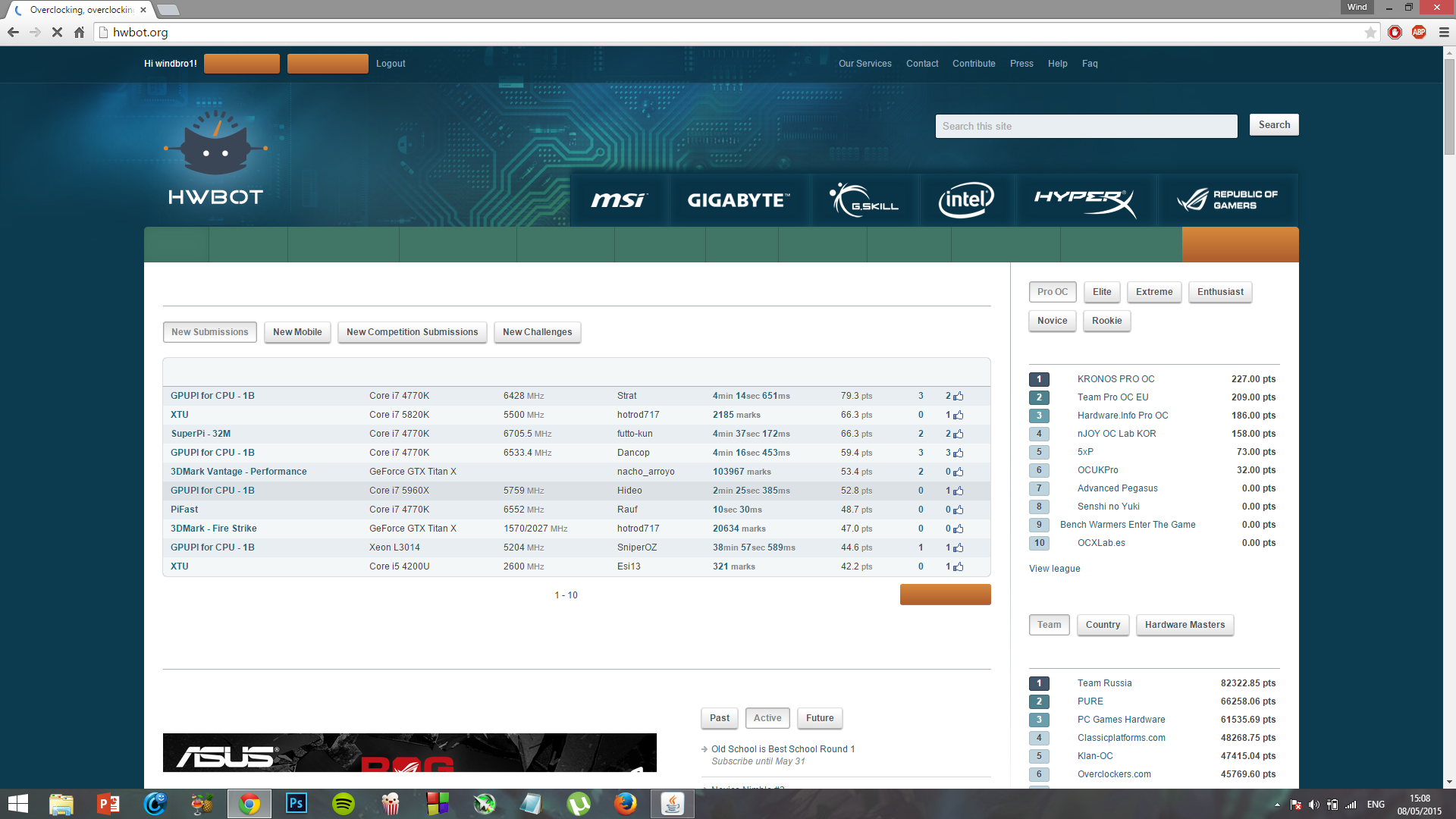Select the Novice league tab
Image resolution: width=1456 pixels, height=819 pixels.
click(1053, 321)
